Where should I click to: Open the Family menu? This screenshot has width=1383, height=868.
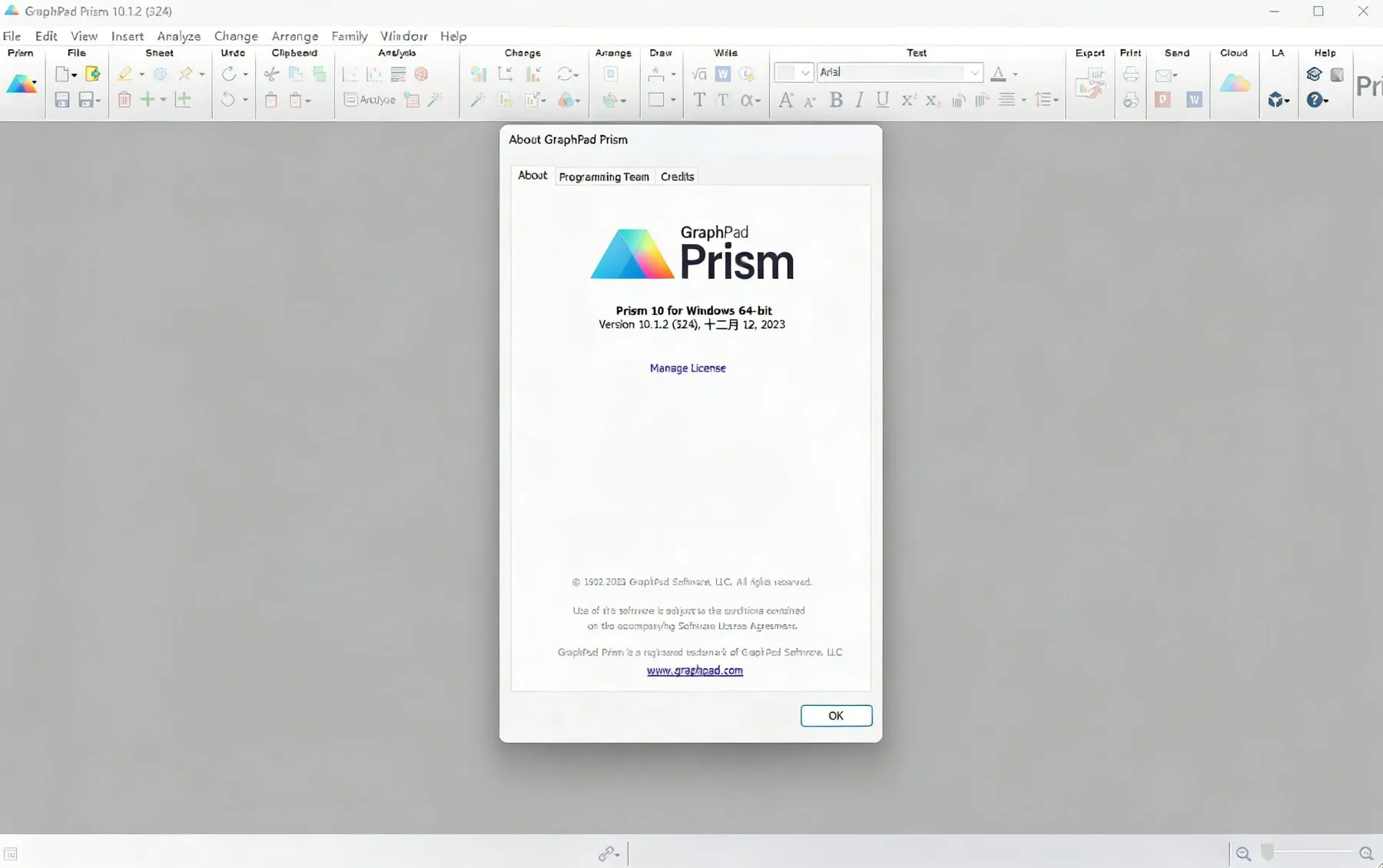(x=350, y=36)
